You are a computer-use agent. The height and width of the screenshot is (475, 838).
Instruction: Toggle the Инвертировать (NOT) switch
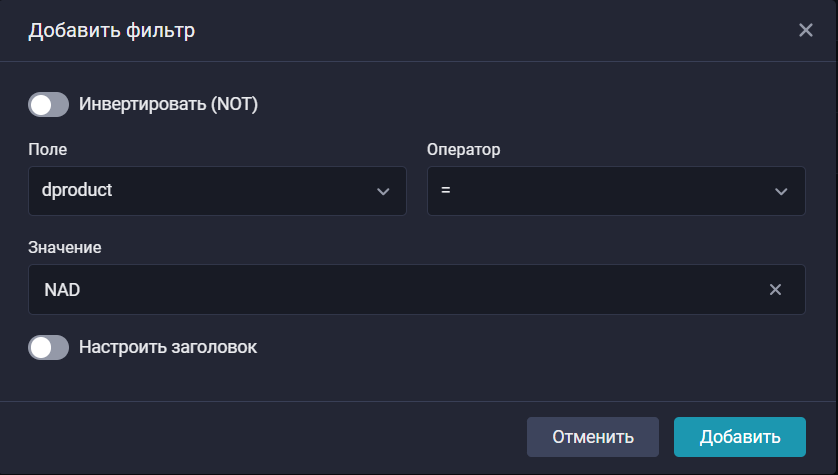48,104
